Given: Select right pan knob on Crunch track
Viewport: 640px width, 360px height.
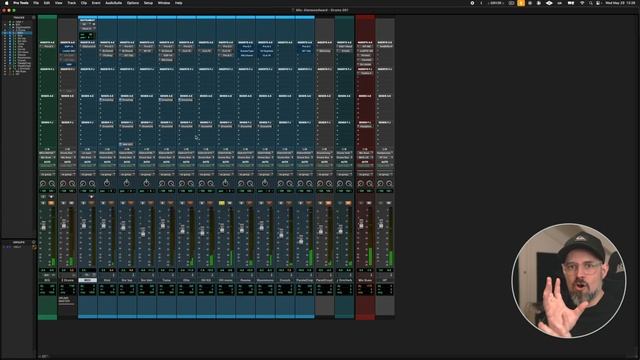Looking at the screenshot, I should pyautogui.click(x=289, y=184).
